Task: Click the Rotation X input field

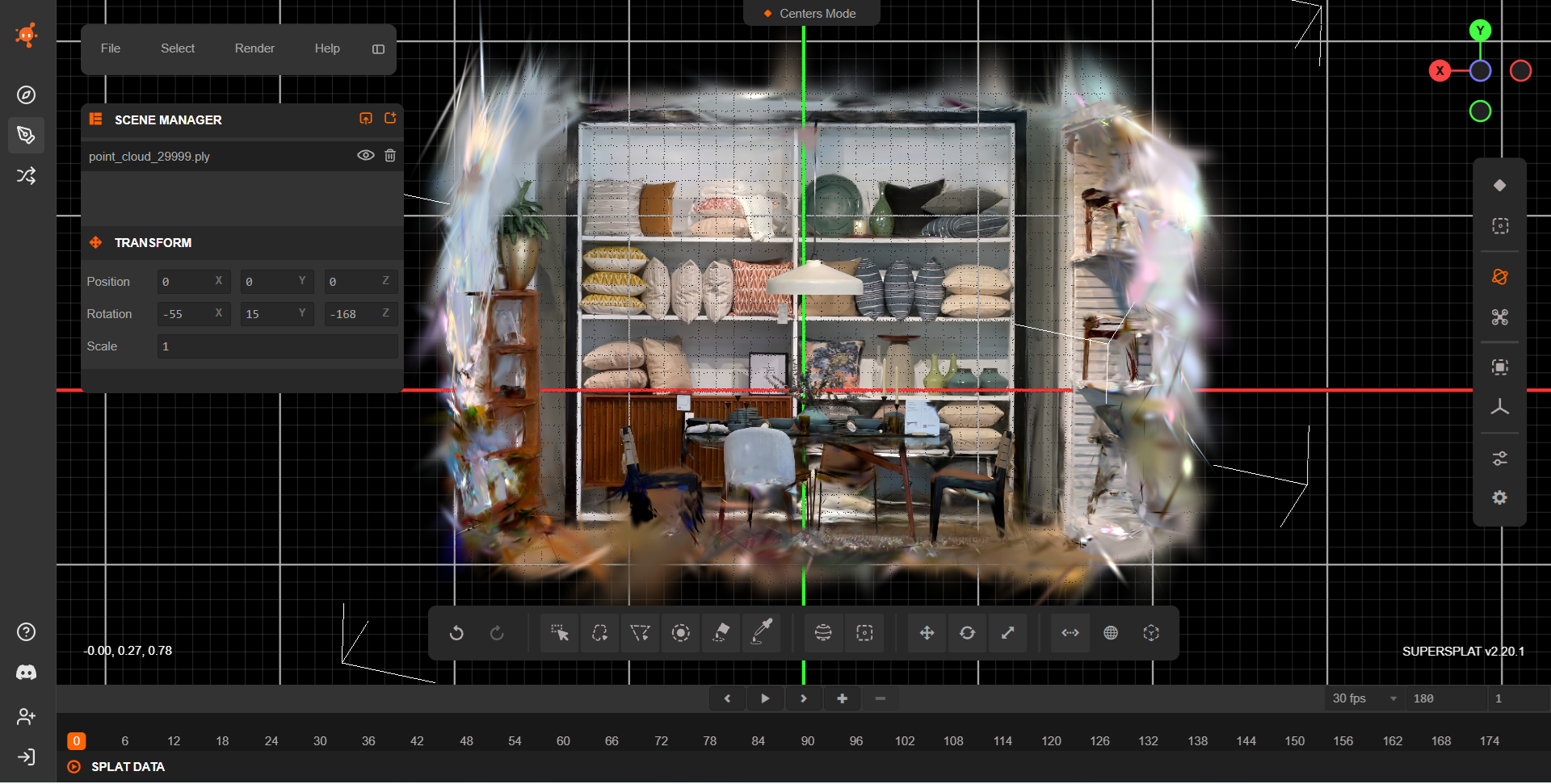Action: (x=194, y=313)
